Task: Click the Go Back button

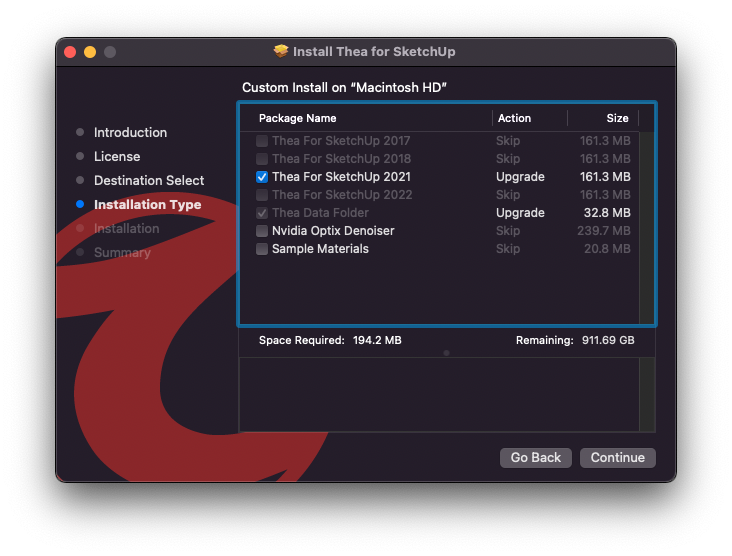Action: (x=535, y=457)
